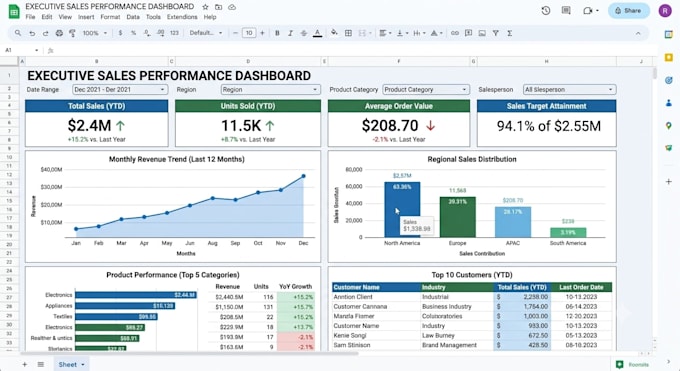680x371 pixels.
Task: Undo the last action
Action: point(32,33)
